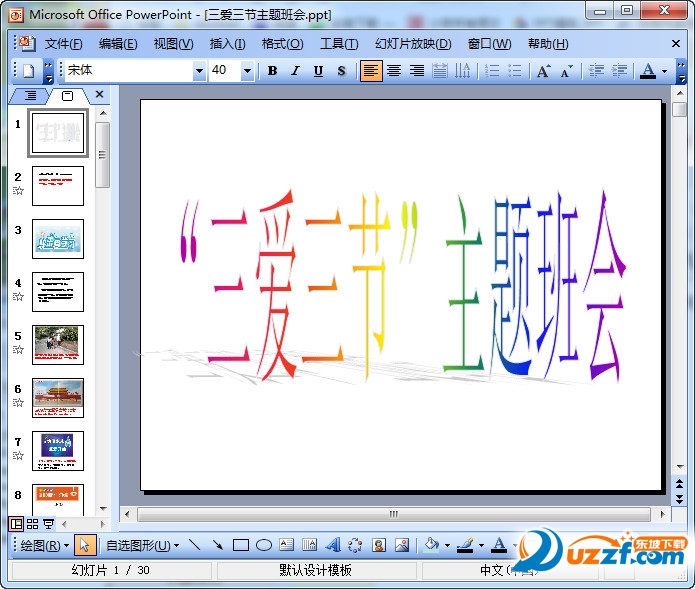Open the 工具(T) menu
Image resolution: width=695 pixels, height=589 pixels.
[x=339, y=44]
